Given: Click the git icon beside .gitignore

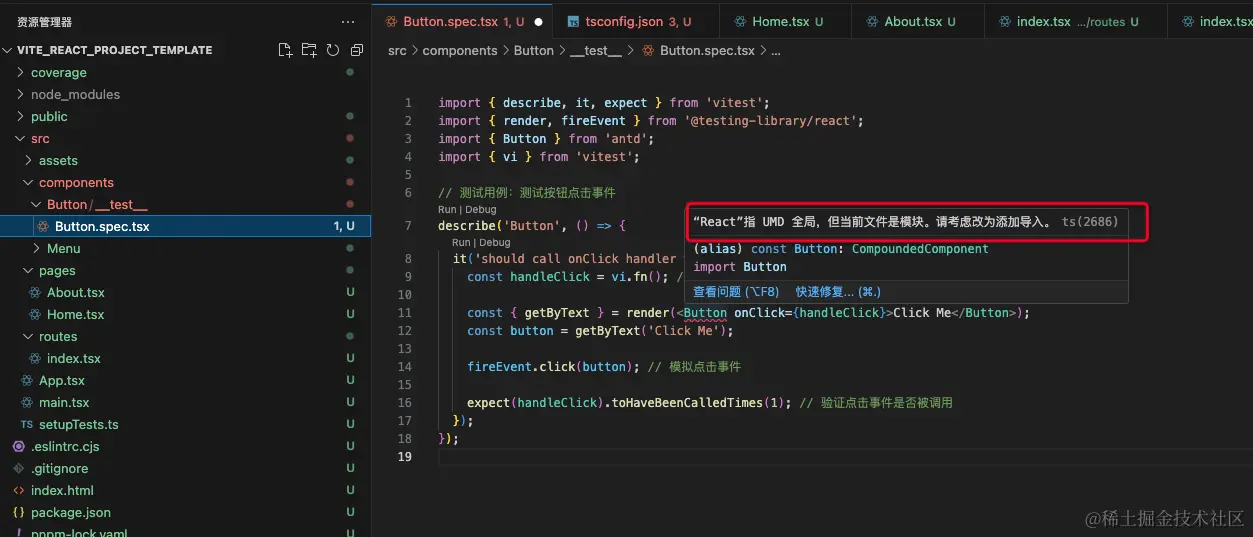Looking at the screenshot, I should click(x=19, y=468).
